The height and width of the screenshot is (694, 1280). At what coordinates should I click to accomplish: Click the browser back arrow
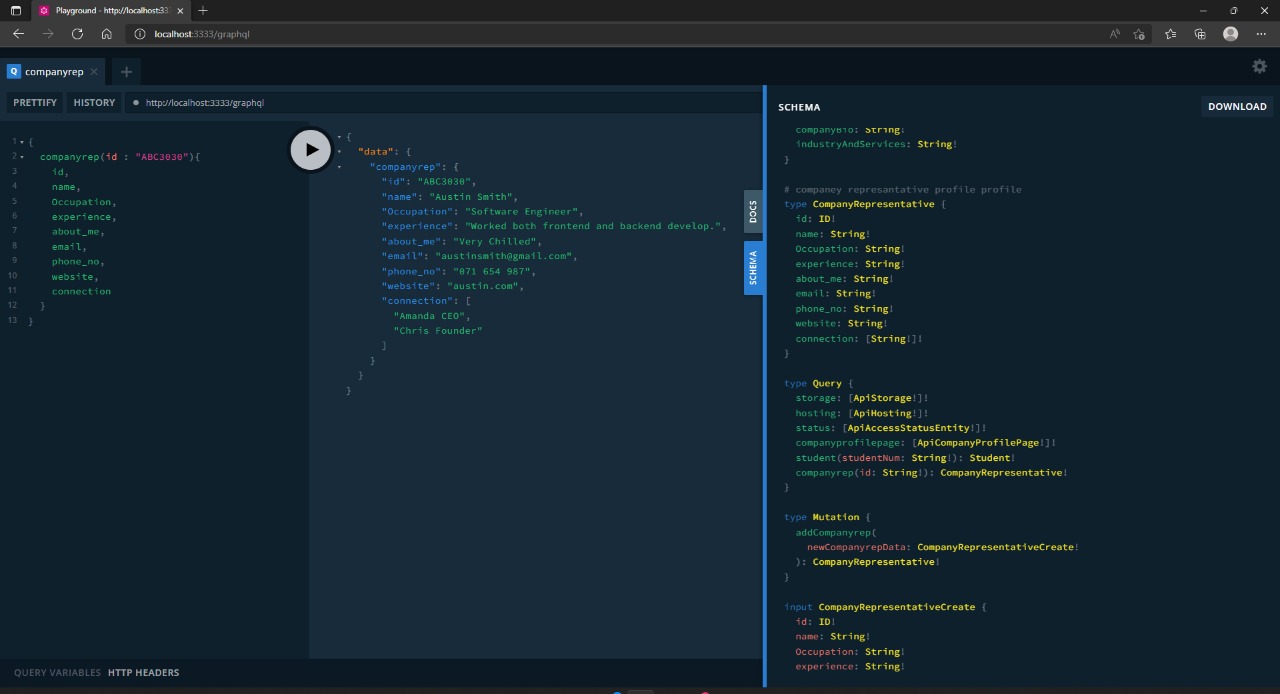coord(18,34)
